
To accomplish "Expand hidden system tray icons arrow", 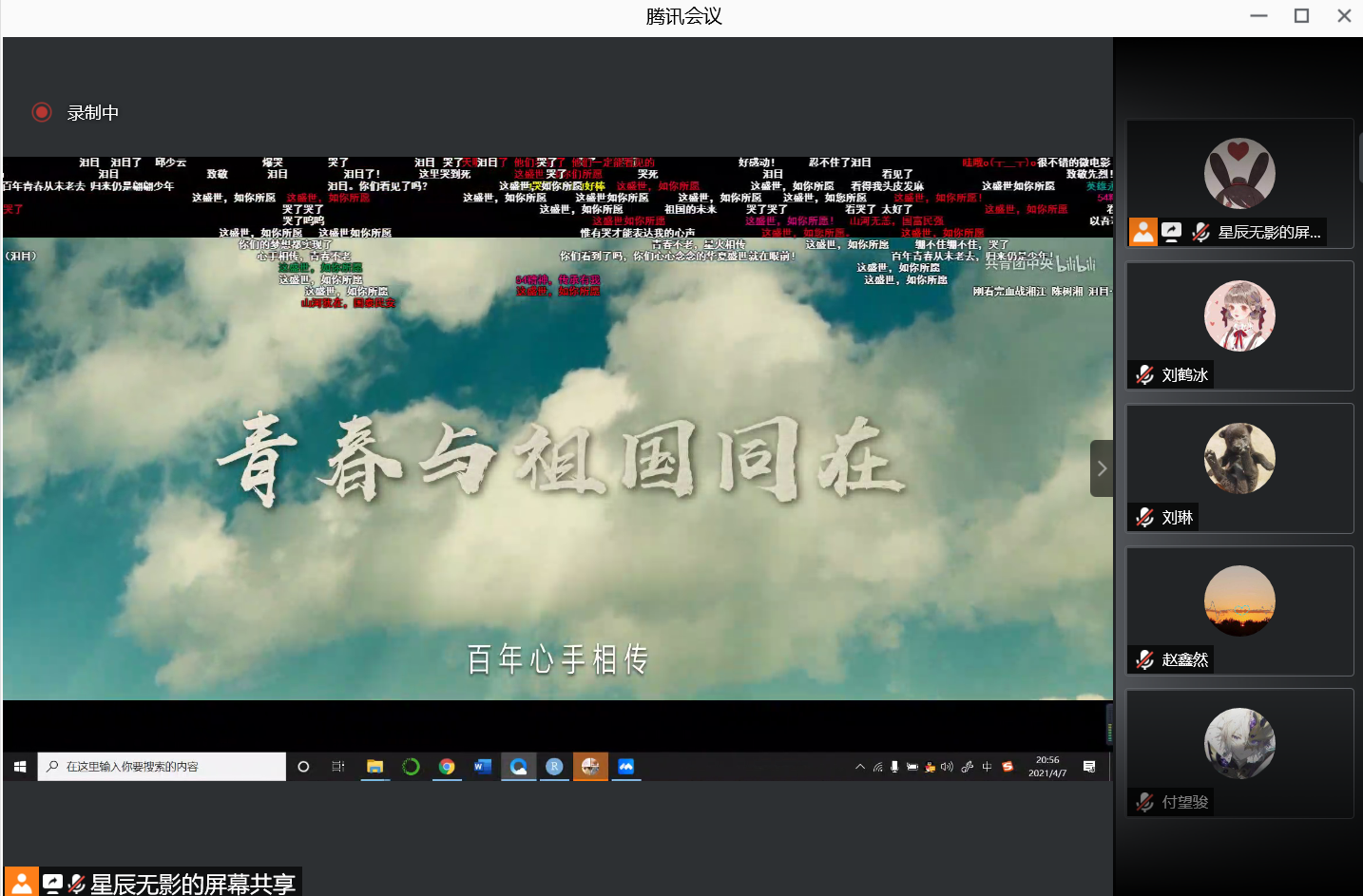I will (860, 767).
